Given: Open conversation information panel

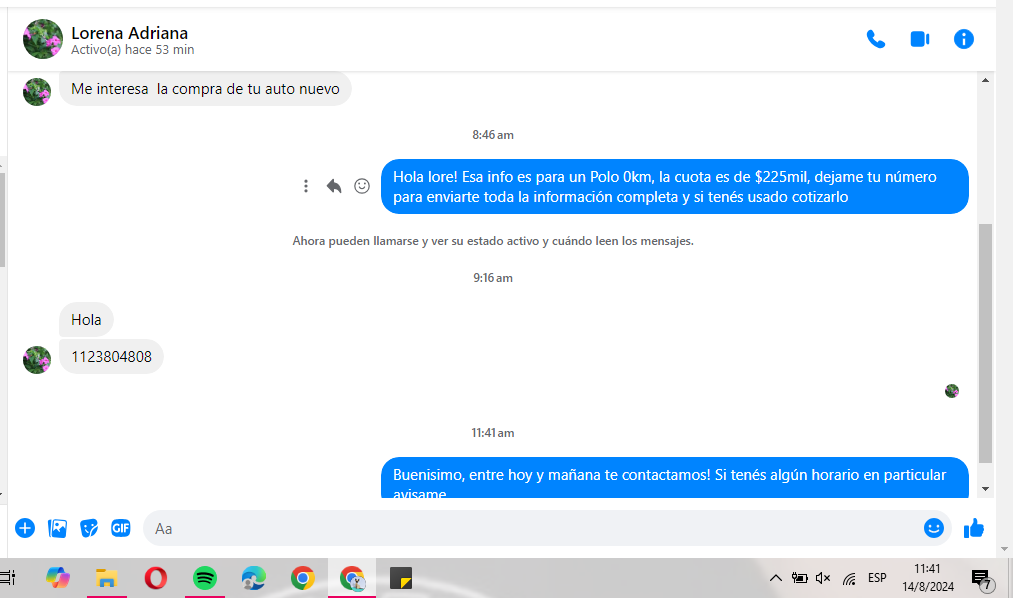Looking at the screenshot, I should coord(963,39).
